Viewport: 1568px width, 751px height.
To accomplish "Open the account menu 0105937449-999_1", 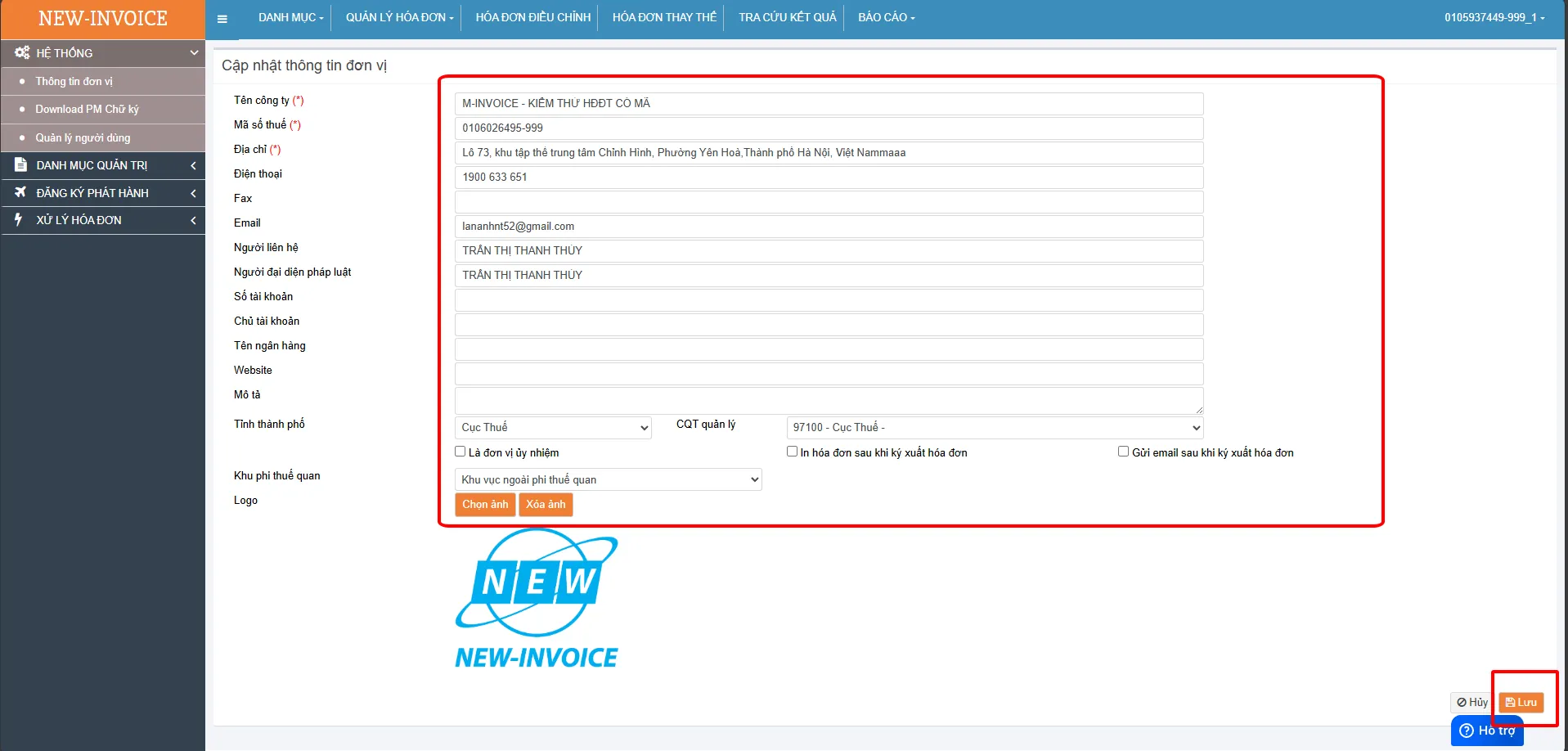I will click(x=1494, y=17).
